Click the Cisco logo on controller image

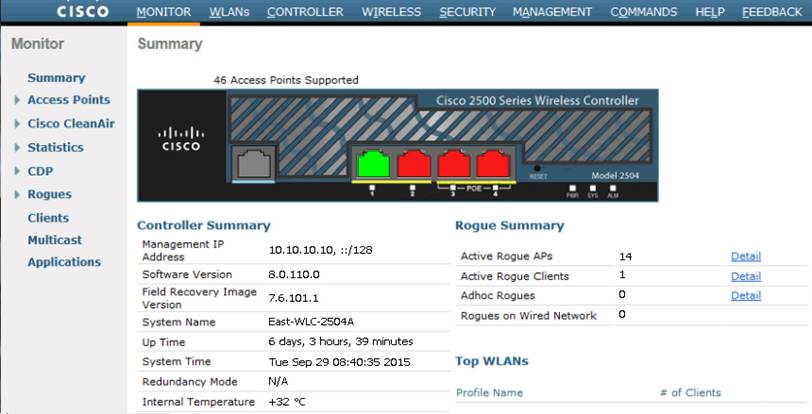coord(181,139)
